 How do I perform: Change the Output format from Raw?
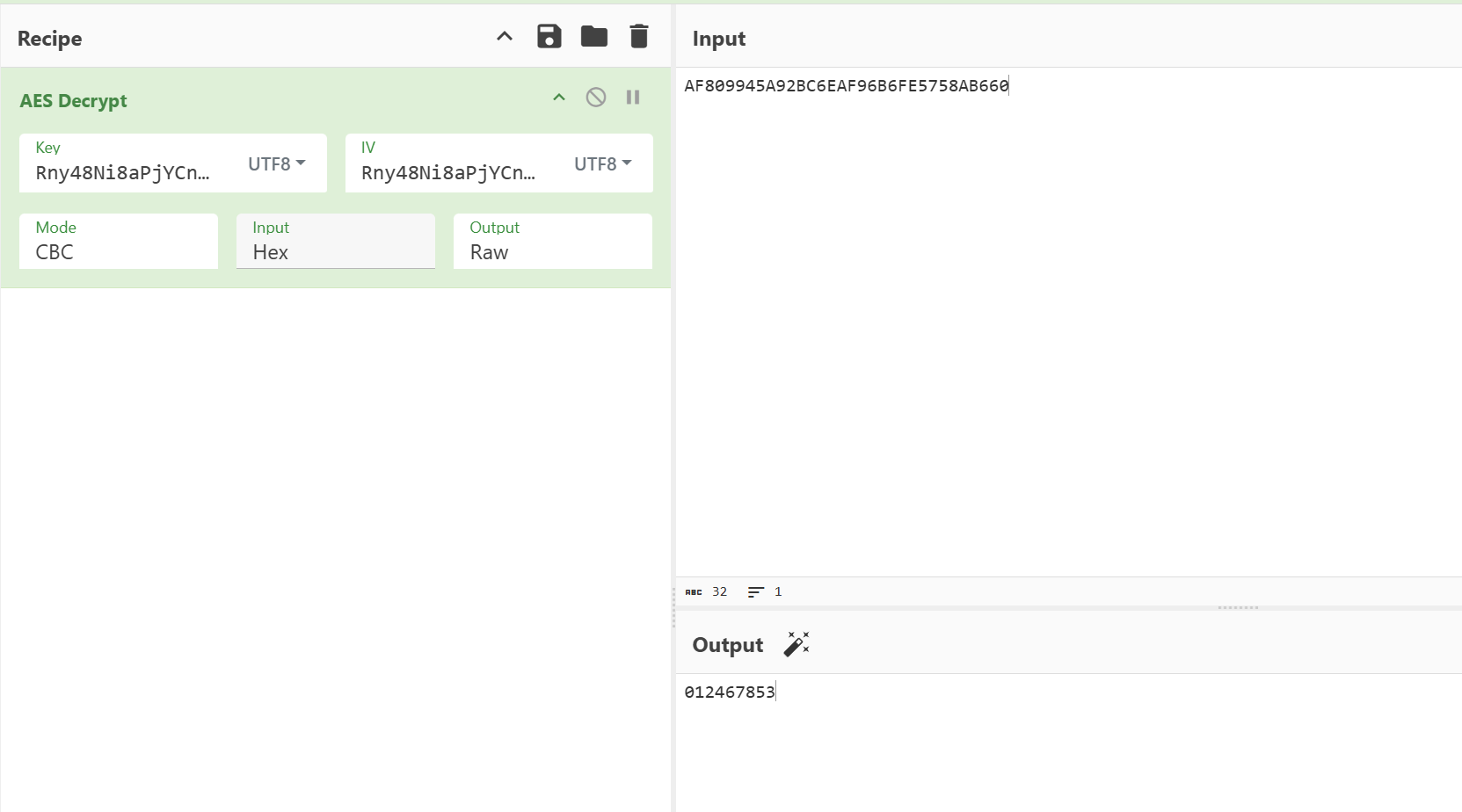(552, 251)
